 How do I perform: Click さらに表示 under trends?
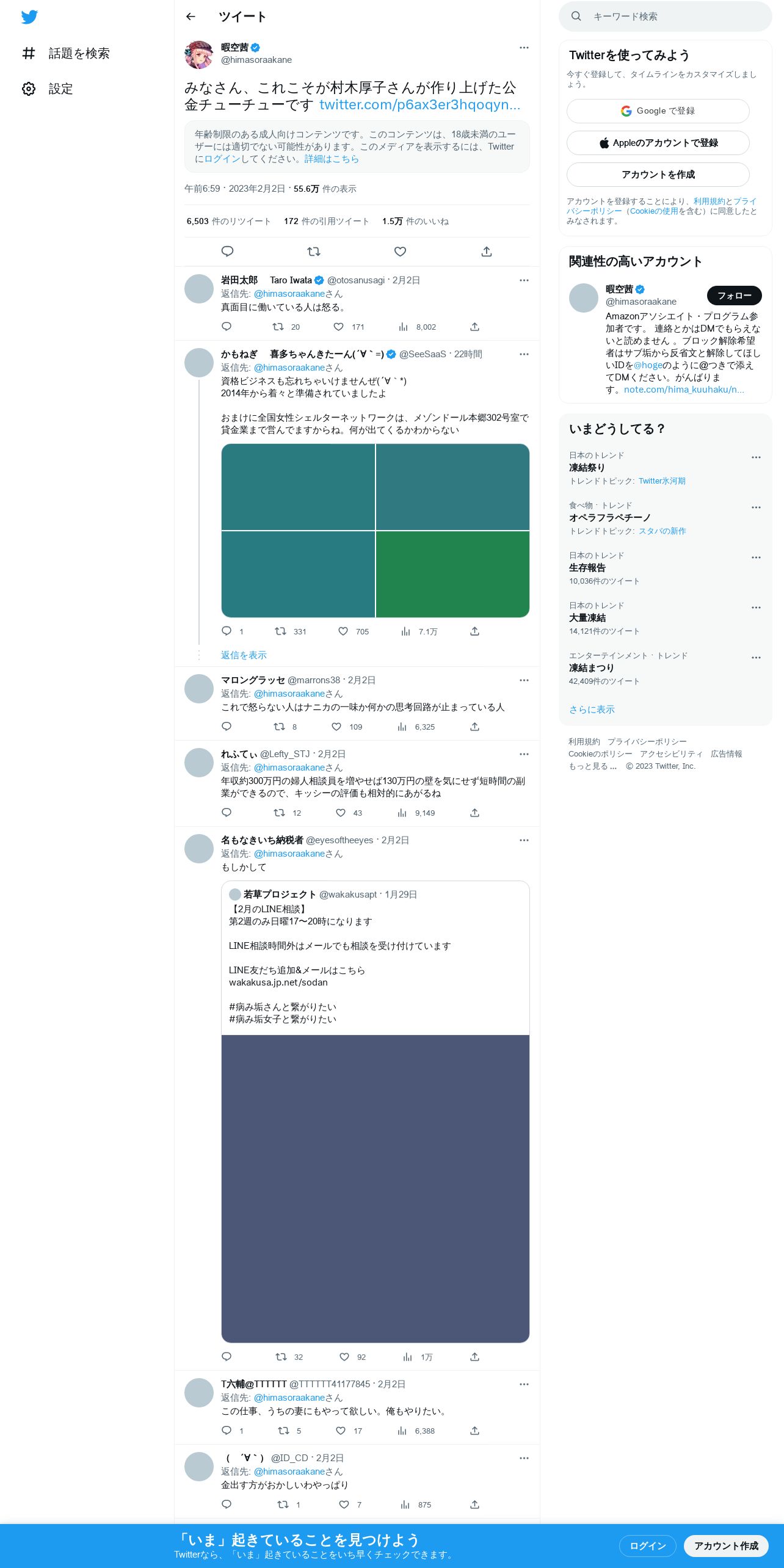(592, 710)
